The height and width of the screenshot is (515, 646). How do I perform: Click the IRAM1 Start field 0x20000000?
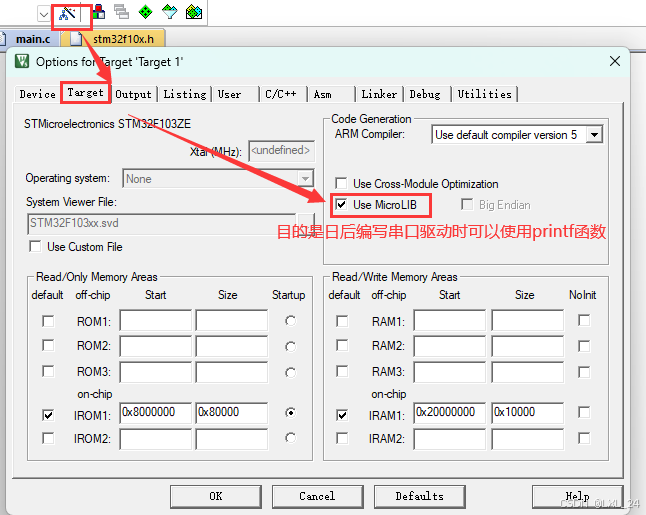pos(449,413)
